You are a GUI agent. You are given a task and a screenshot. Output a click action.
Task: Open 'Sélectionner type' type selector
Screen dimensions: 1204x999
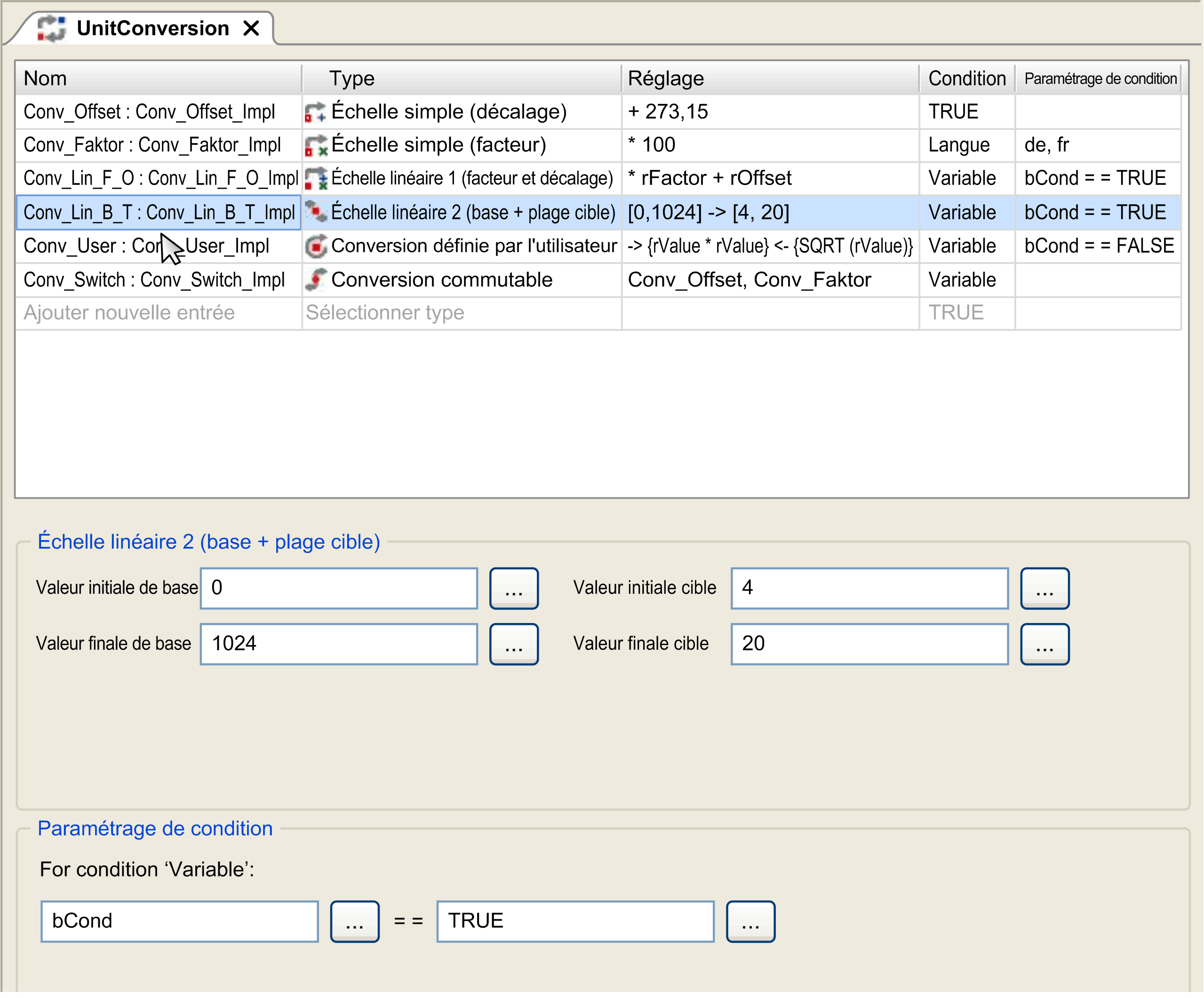[x=462, y=313]
